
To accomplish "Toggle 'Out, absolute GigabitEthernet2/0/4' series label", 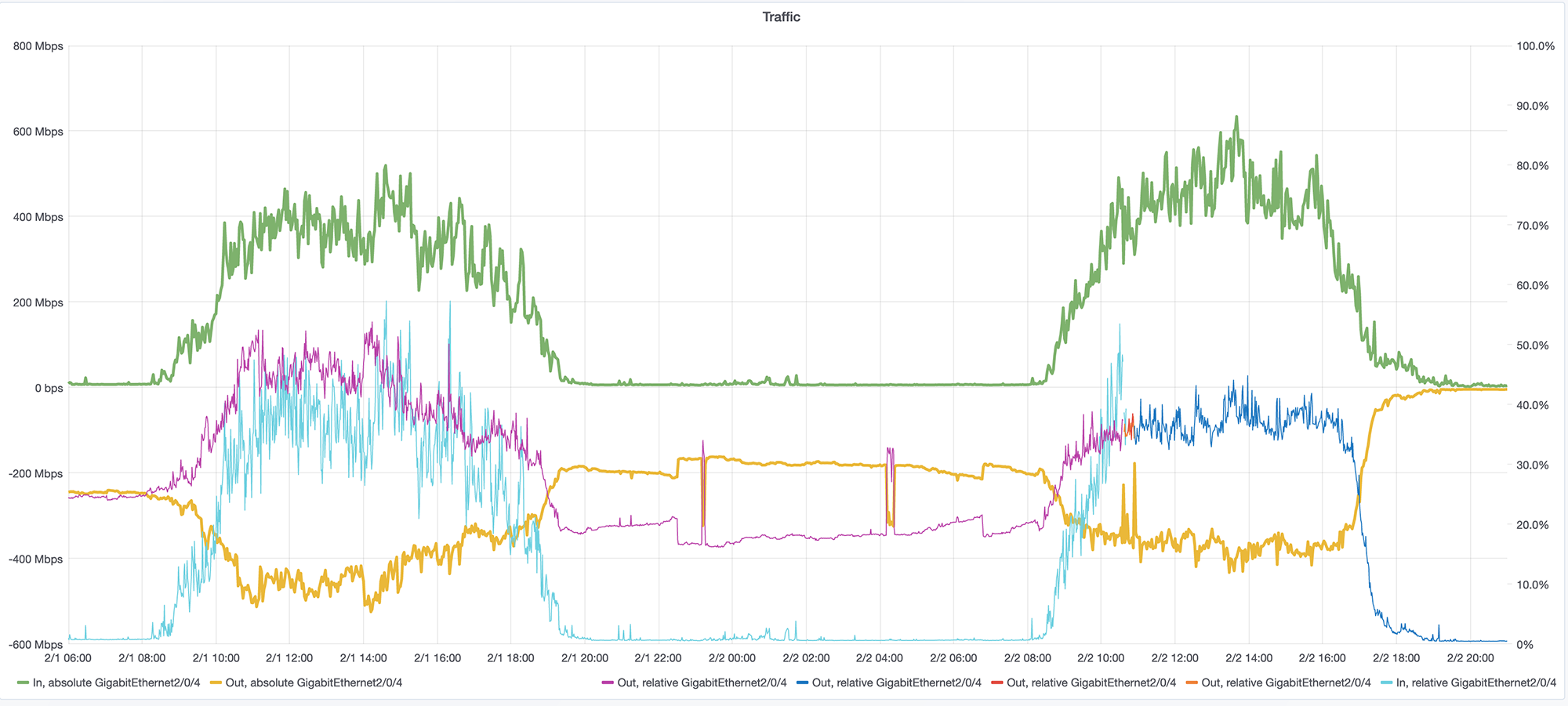I will tap(314, 683).
